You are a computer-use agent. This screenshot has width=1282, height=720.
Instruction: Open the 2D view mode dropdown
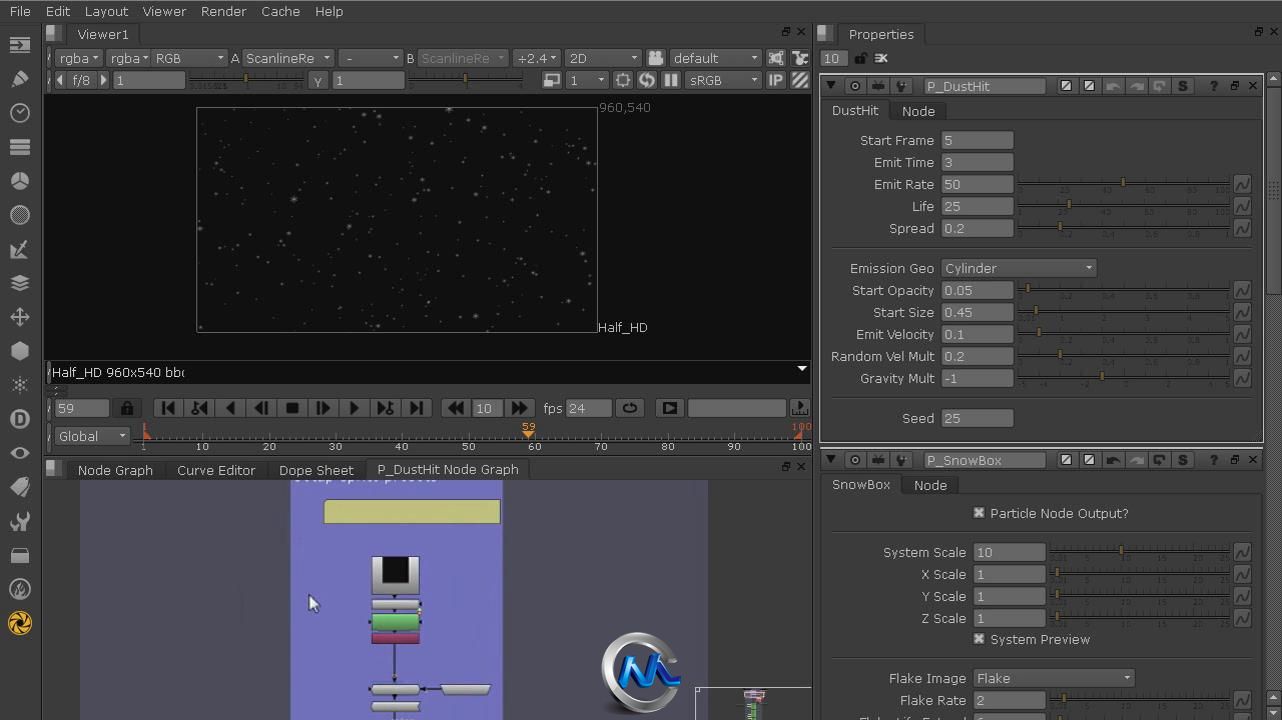coord(602,58)
